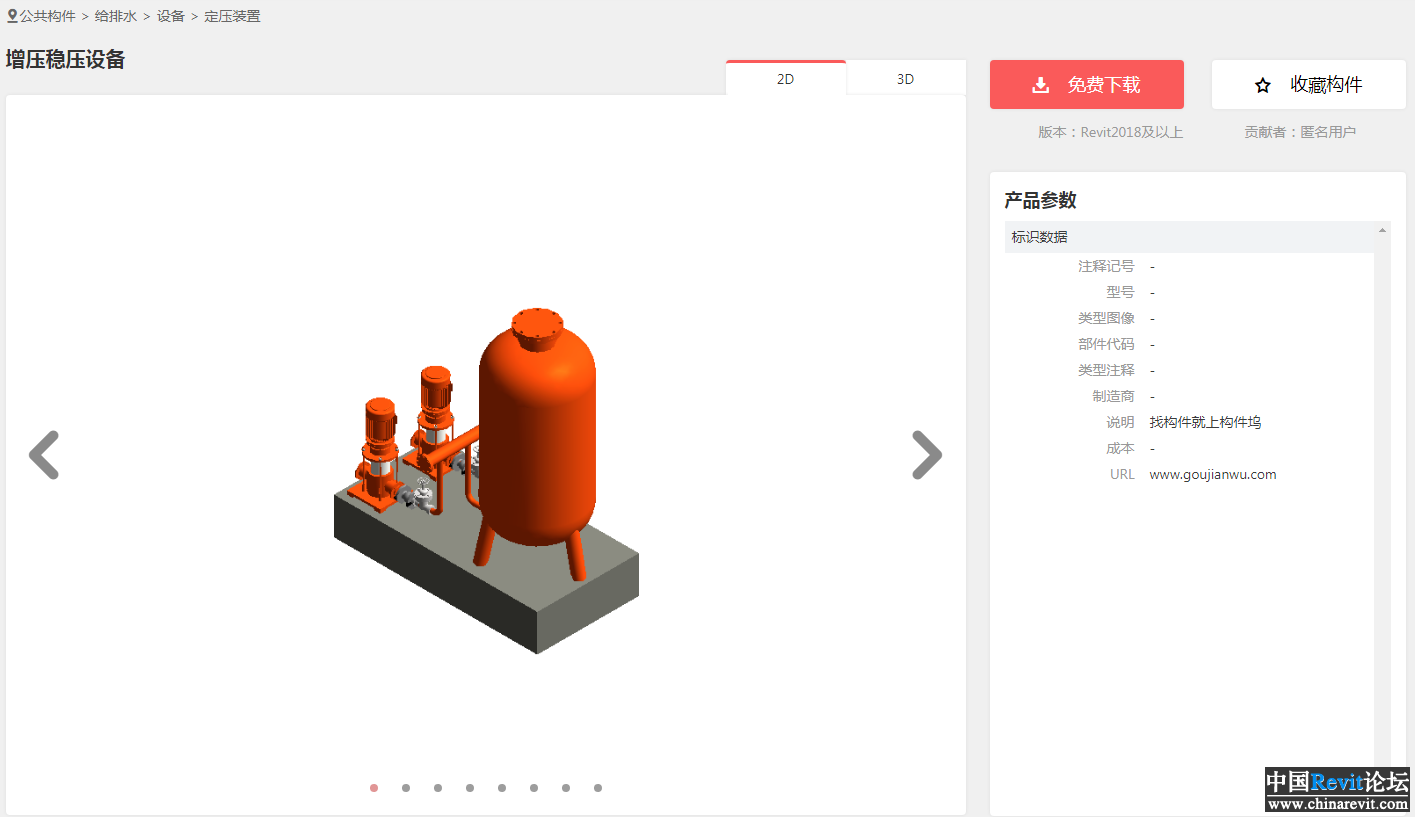Image resolution: width=1415 pixels, height=817 pixels.
Task: Click the www.goujianwu.com URL value
Action: 1213,475
